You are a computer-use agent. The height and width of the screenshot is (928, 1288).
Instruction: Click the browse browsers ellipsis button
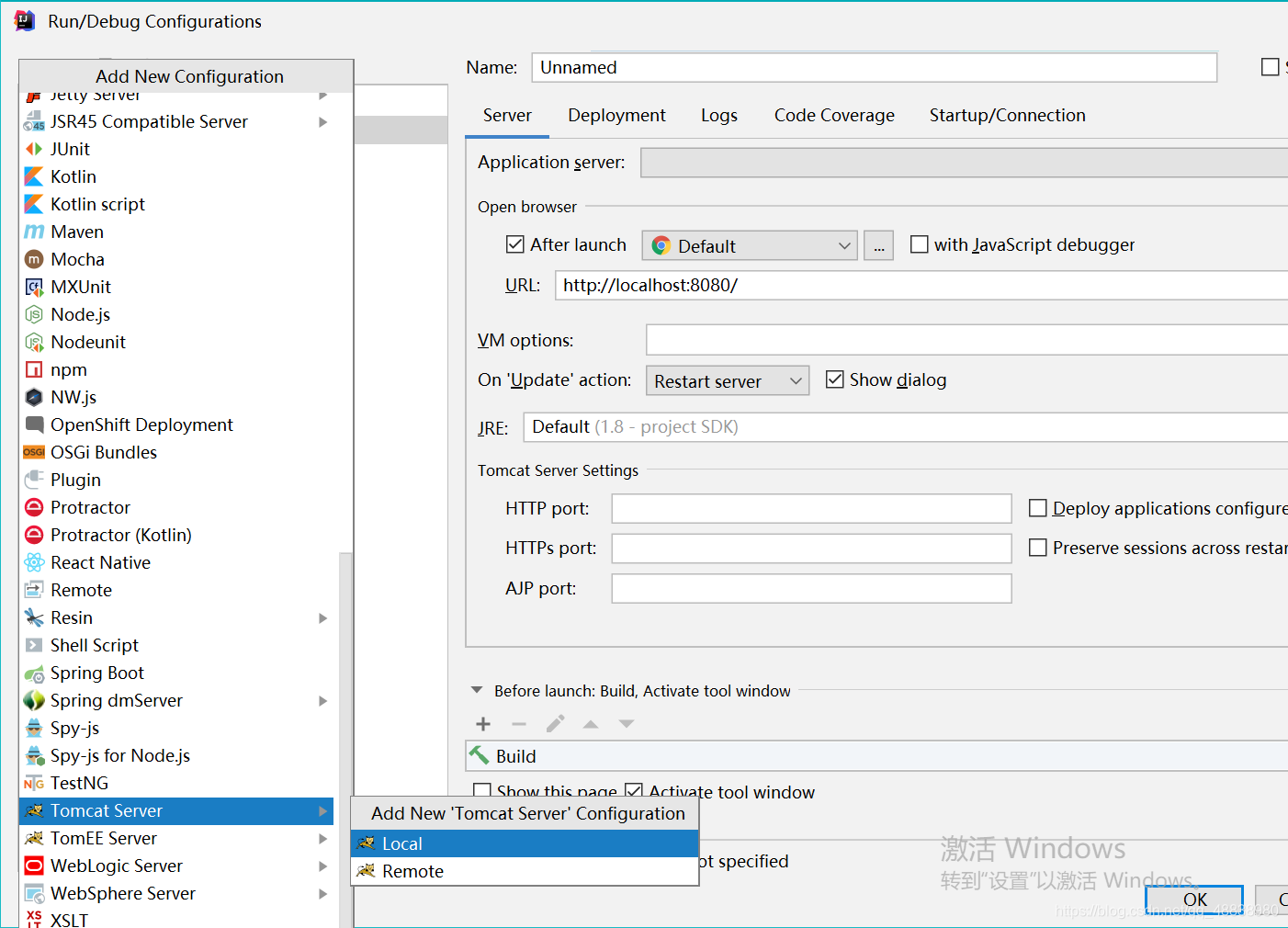tap(878, 245)
